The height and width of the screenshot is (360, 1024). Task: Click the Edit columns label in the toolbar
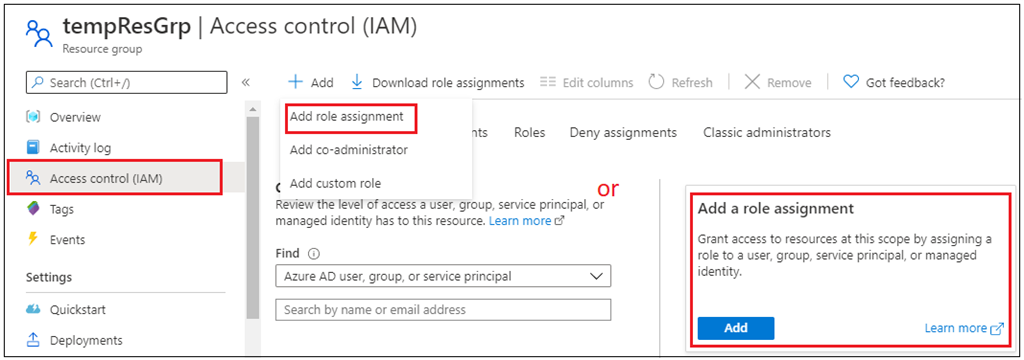tap(598, 82)
